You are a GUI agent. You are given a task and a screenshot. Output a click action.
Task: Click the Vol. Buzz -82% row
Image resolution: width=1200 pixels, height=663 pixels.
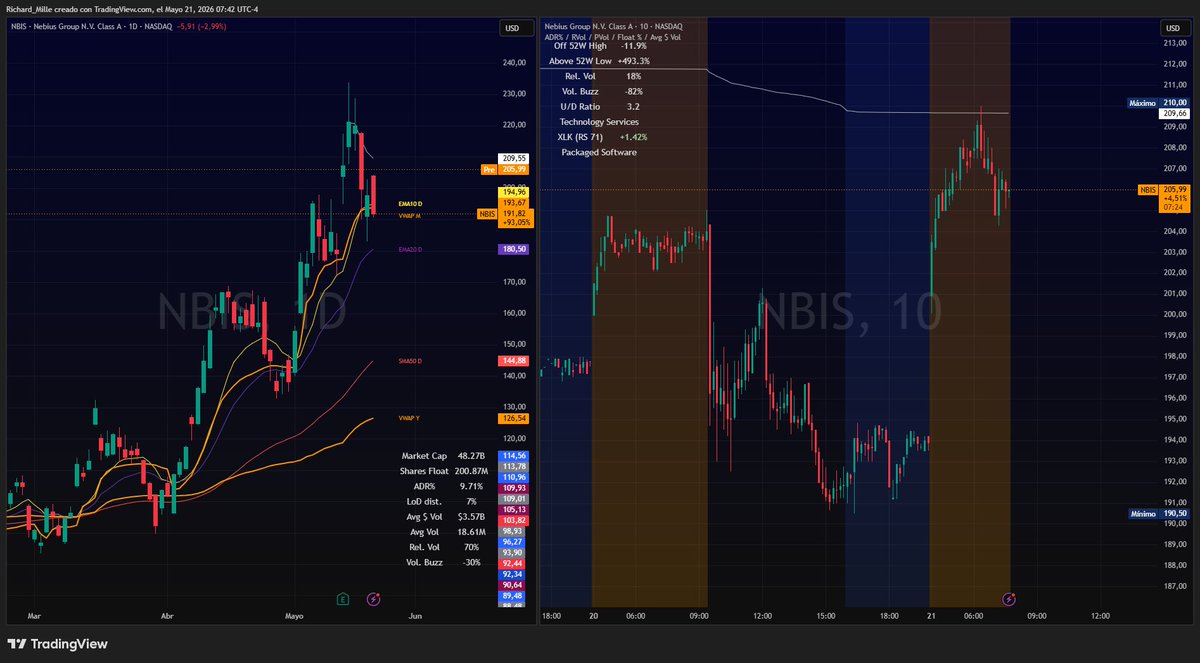603,91
